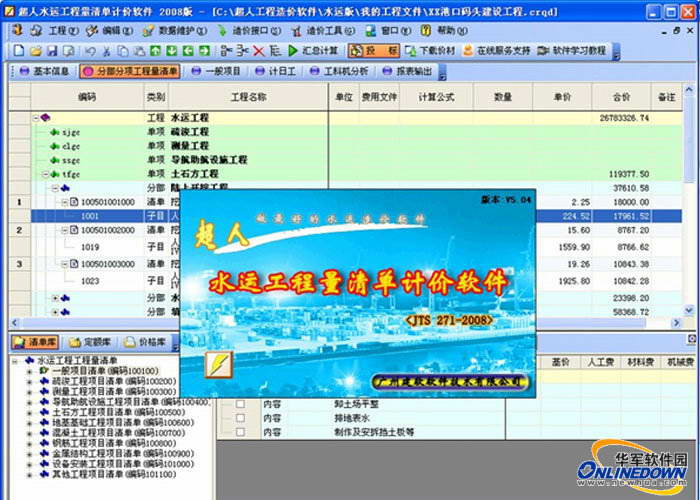Create a new project file from toolbar
Image resolution: width=700 pixels, height=500 pixels.
[x=19, y=51]
